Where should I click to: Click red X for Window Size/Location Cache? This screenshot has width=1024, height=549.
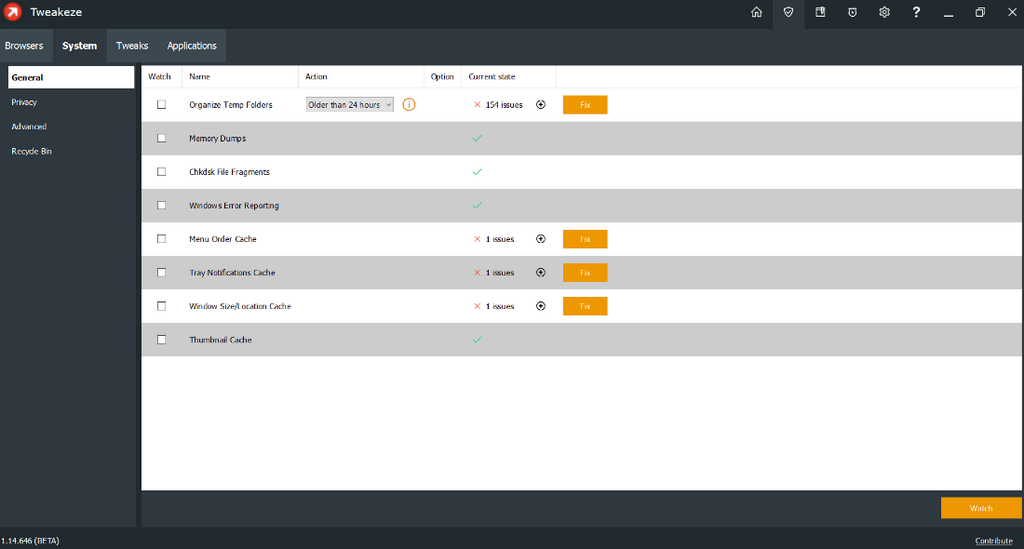point(477,306)
